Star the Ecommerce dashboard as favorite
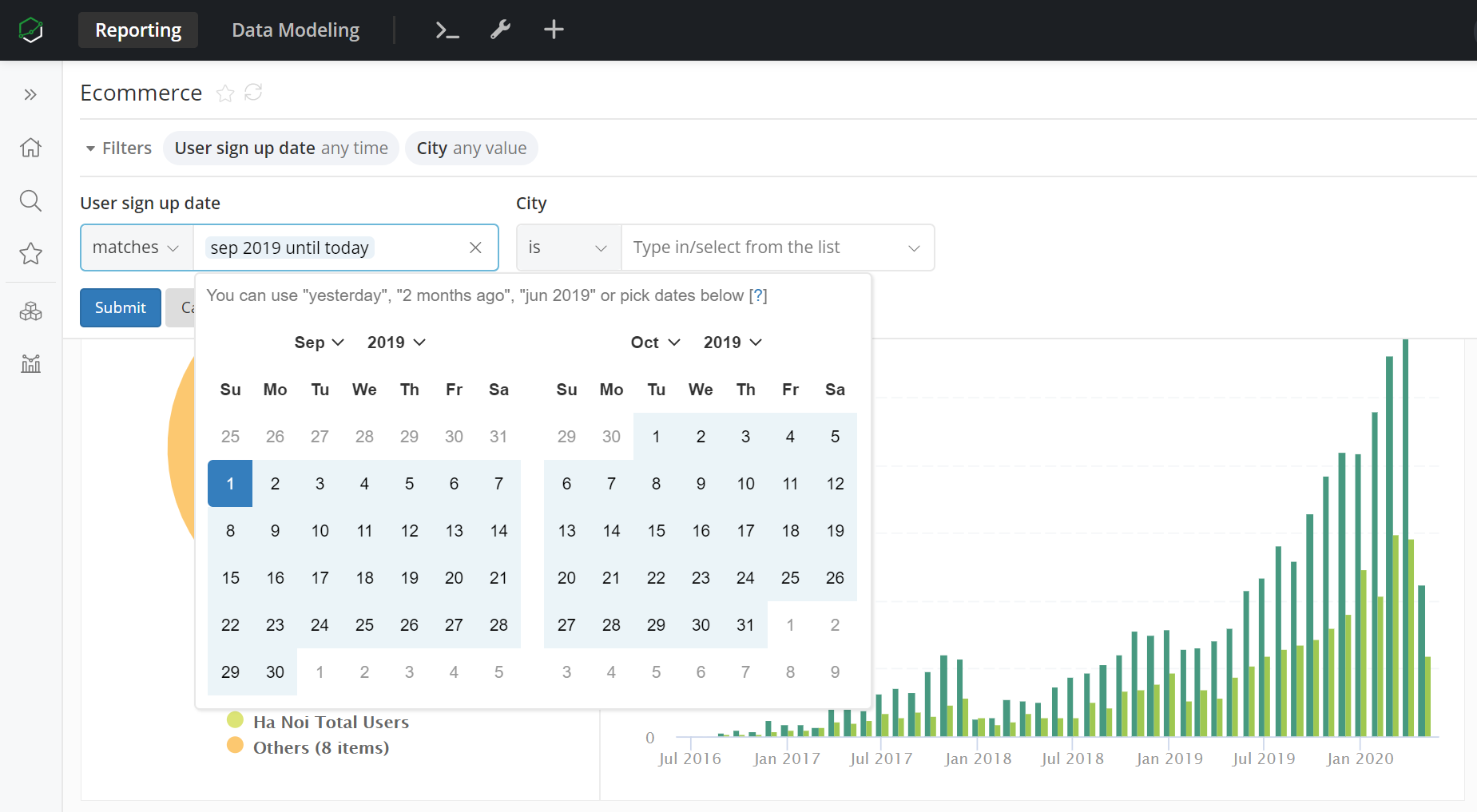1477x812 pixels. [225, 93]
